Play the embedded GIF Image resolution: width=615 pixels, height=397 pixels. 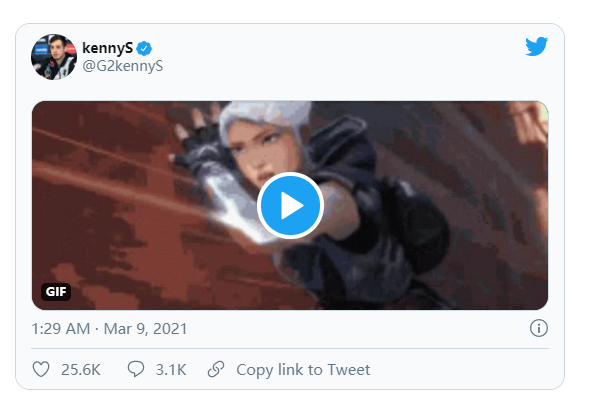[x=290, y=205]
